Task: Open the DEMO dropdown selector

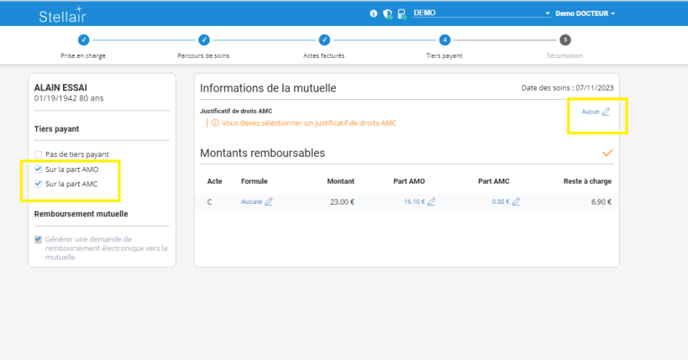Action: (x=481, y=13)
